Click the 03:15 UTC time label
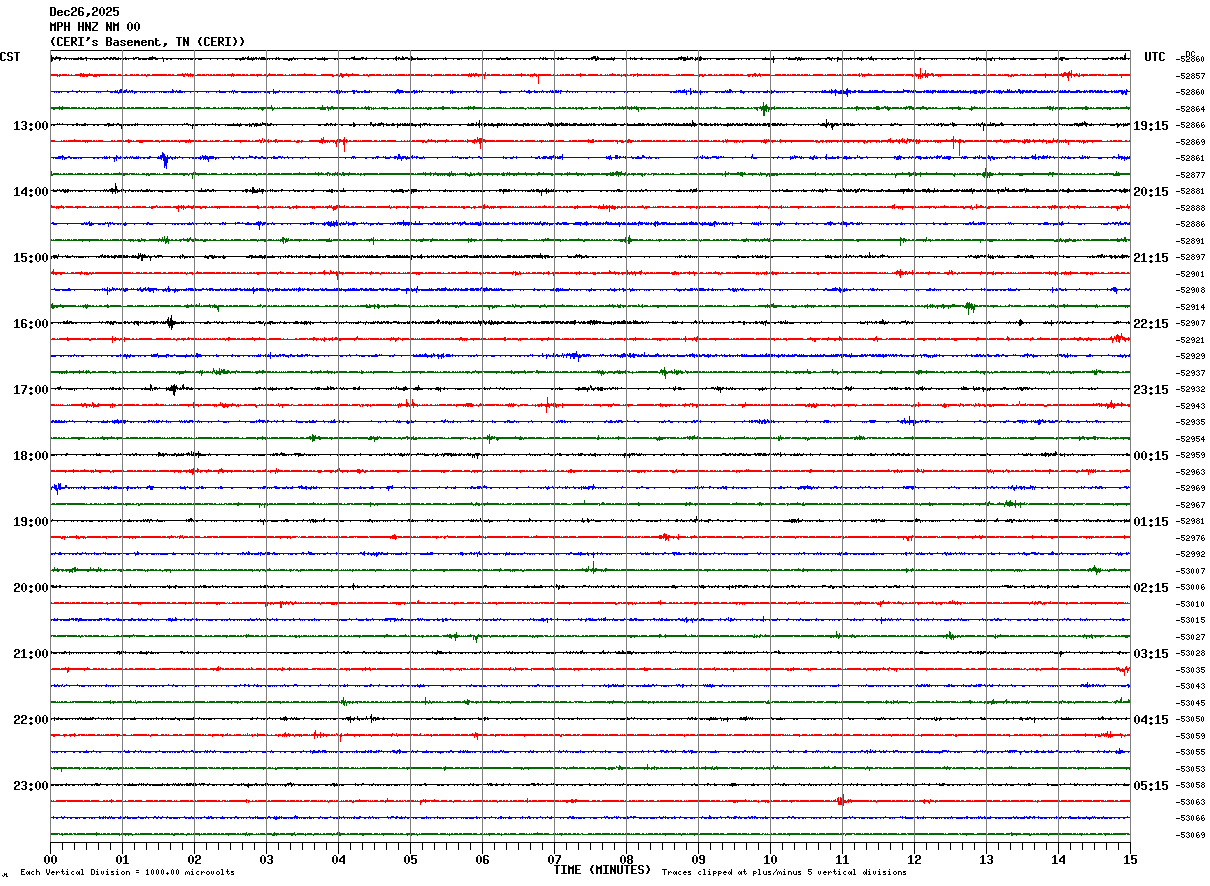The image size is (1210, 886). 1151,653
